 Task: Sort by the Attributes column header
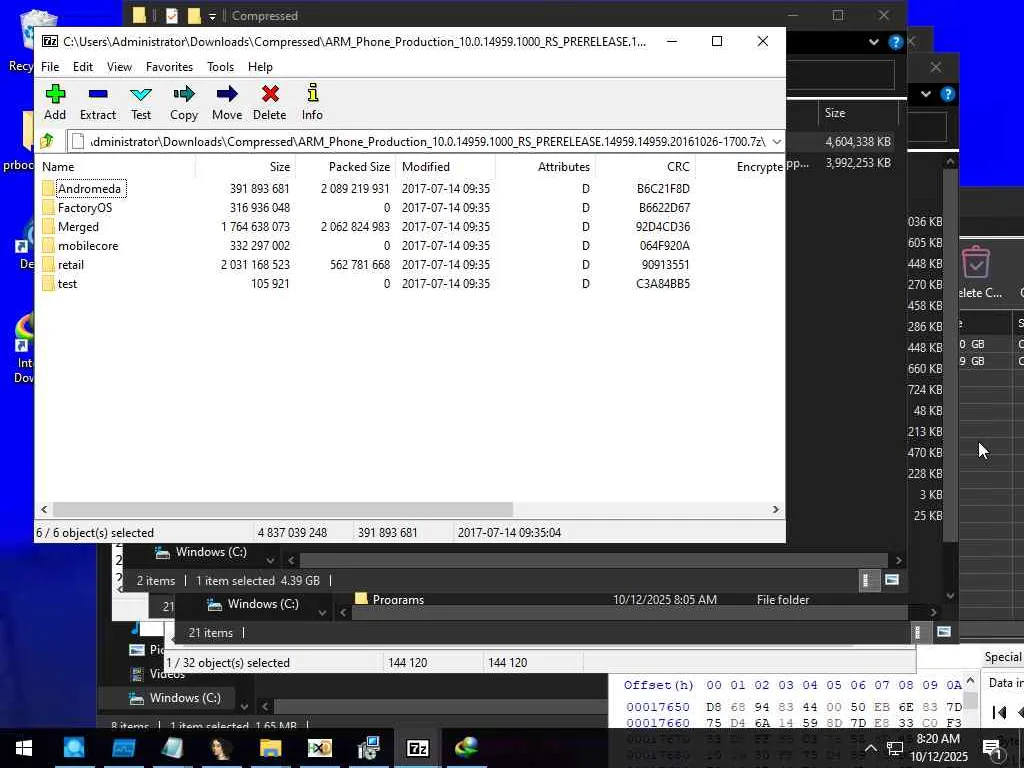(545, 167)
